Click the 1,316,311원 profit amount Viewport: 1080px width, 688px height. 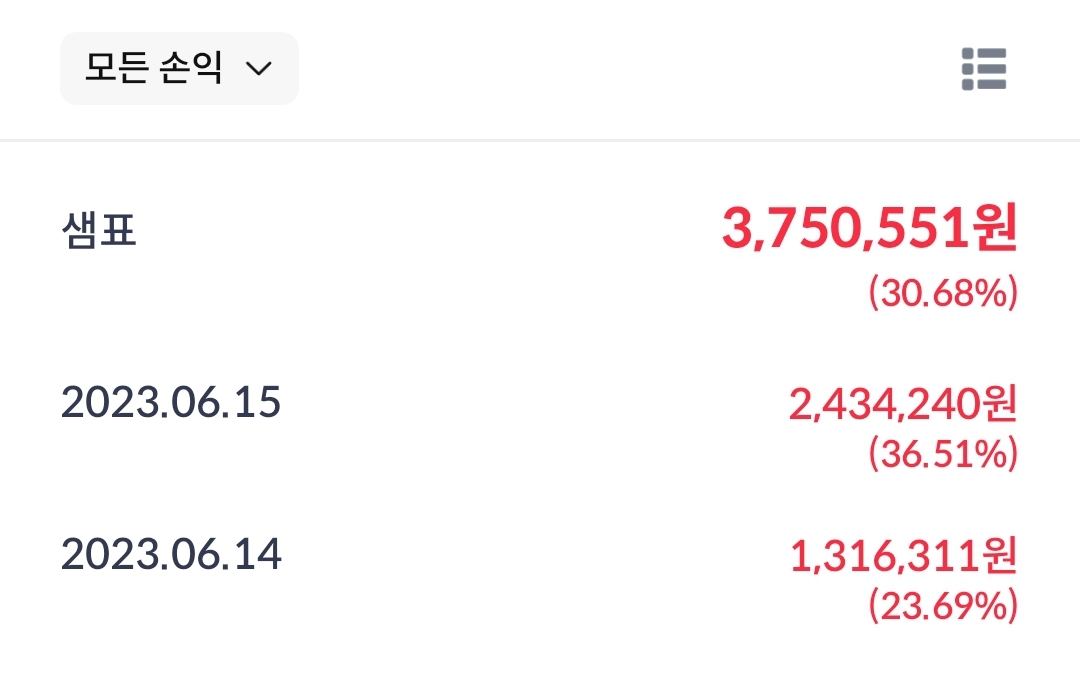pos(903,556)
